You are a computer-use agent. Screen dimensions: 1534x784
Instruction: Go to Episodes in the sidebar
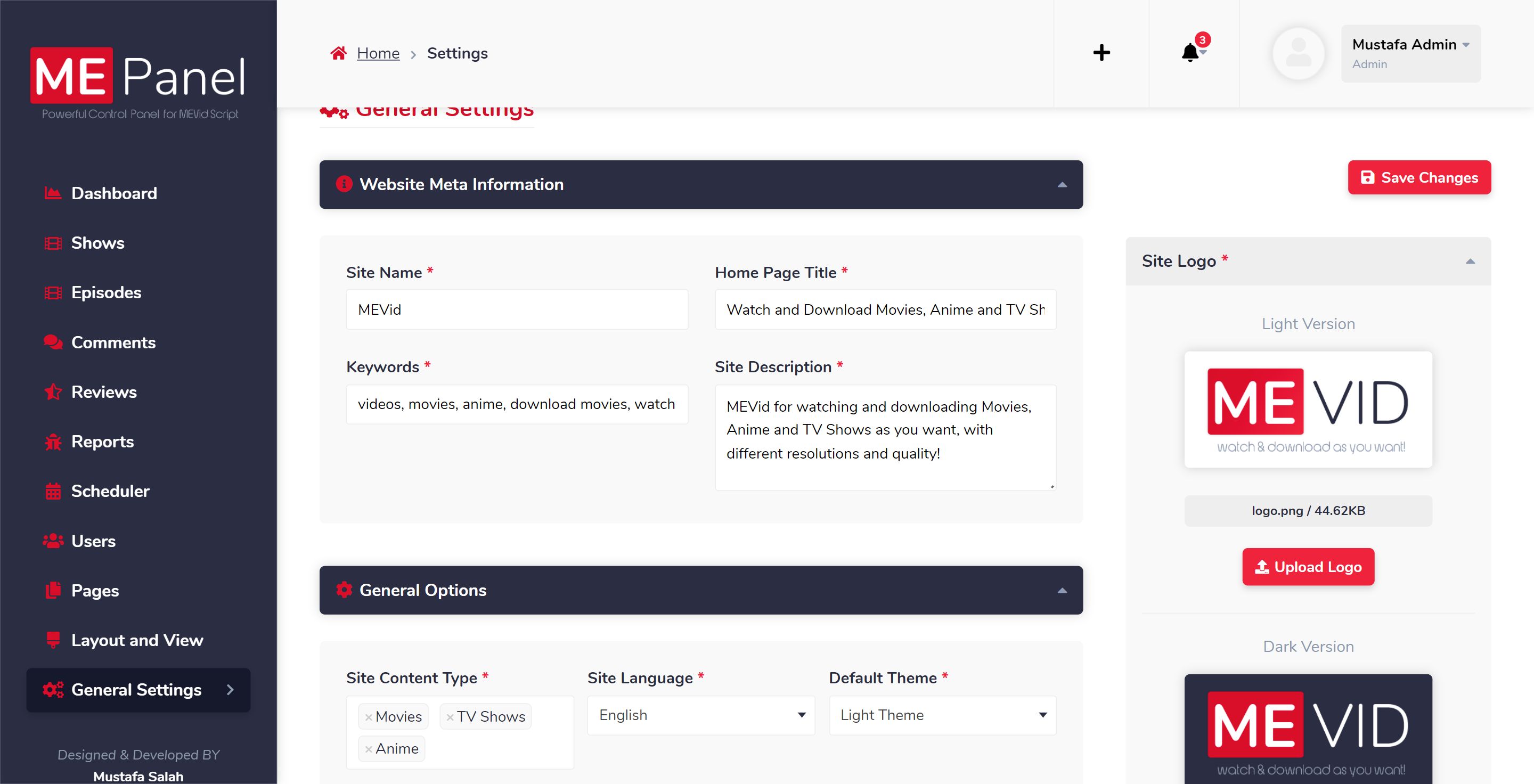pos(106,292)
